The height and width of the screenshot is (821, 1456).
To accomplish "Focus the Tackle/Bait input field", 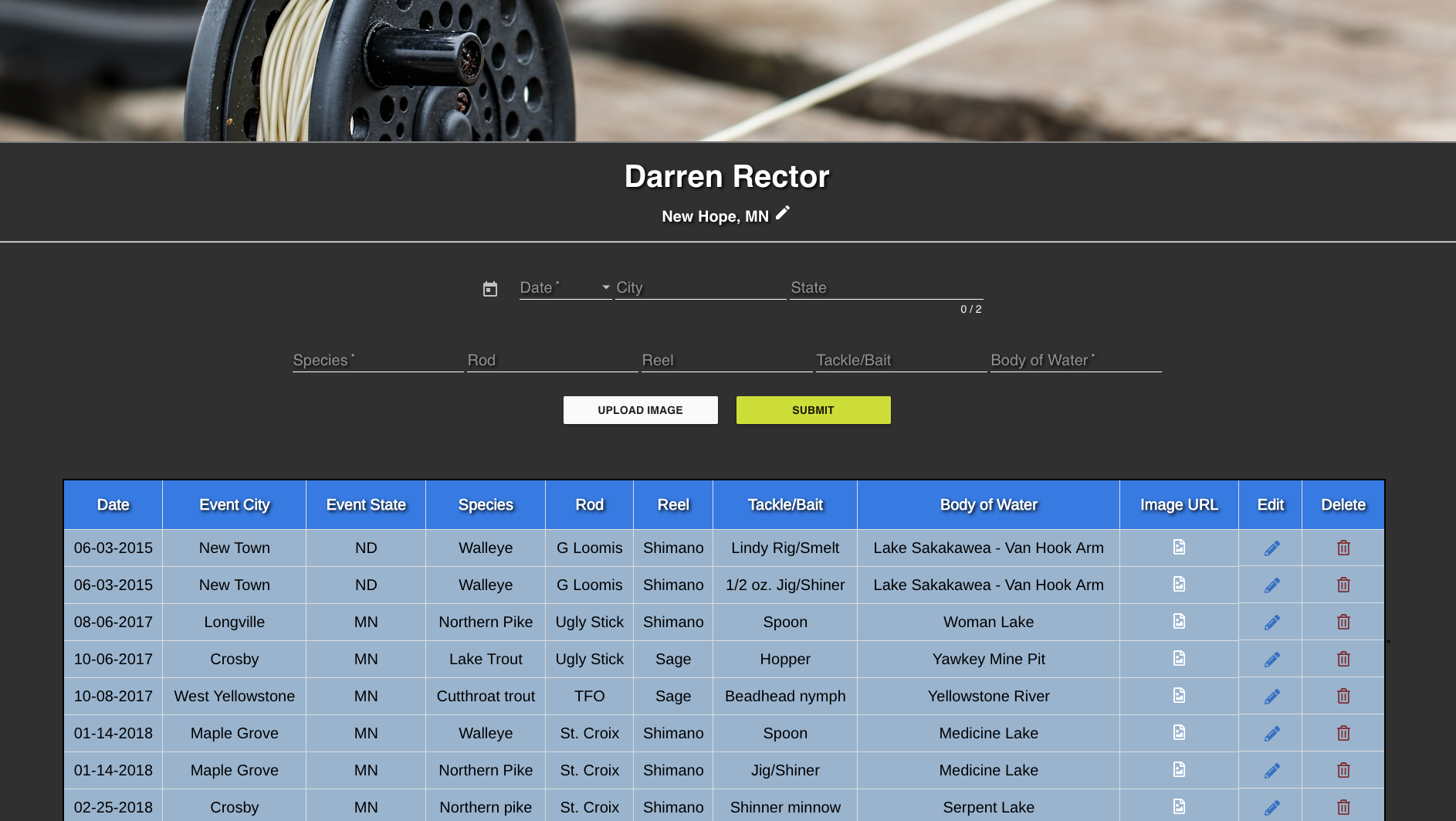I will (901, 360).
